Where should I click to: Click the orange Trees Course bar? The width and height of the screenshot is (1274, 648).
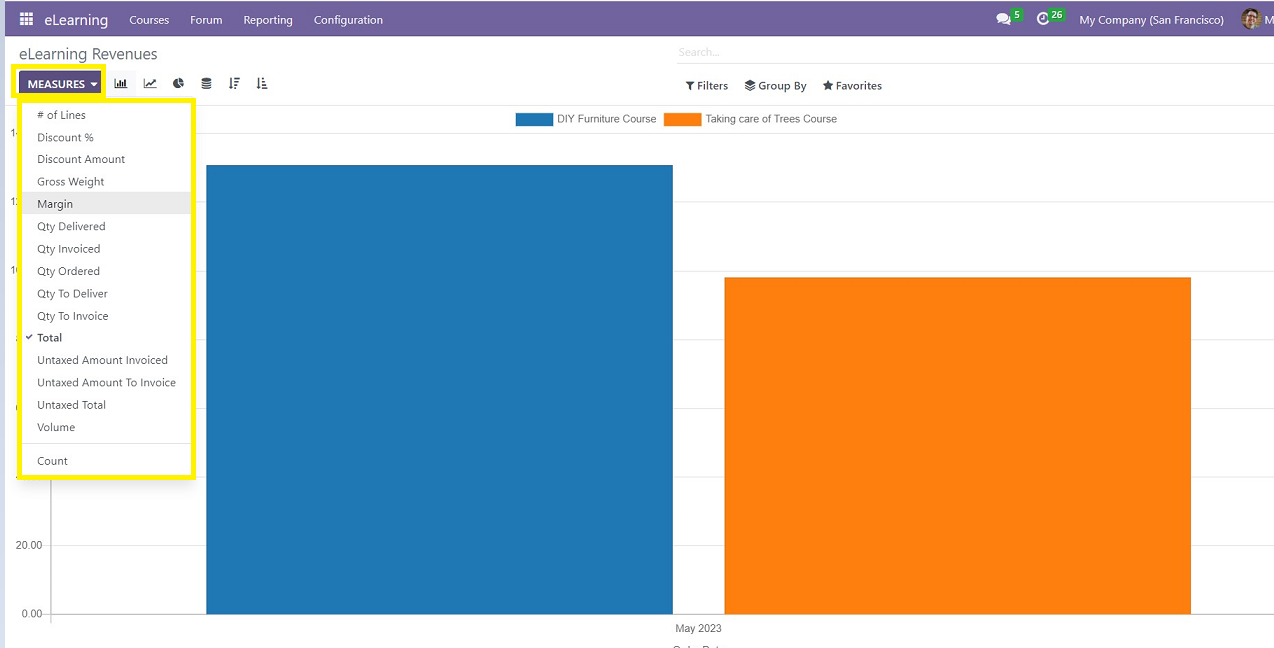957,445
